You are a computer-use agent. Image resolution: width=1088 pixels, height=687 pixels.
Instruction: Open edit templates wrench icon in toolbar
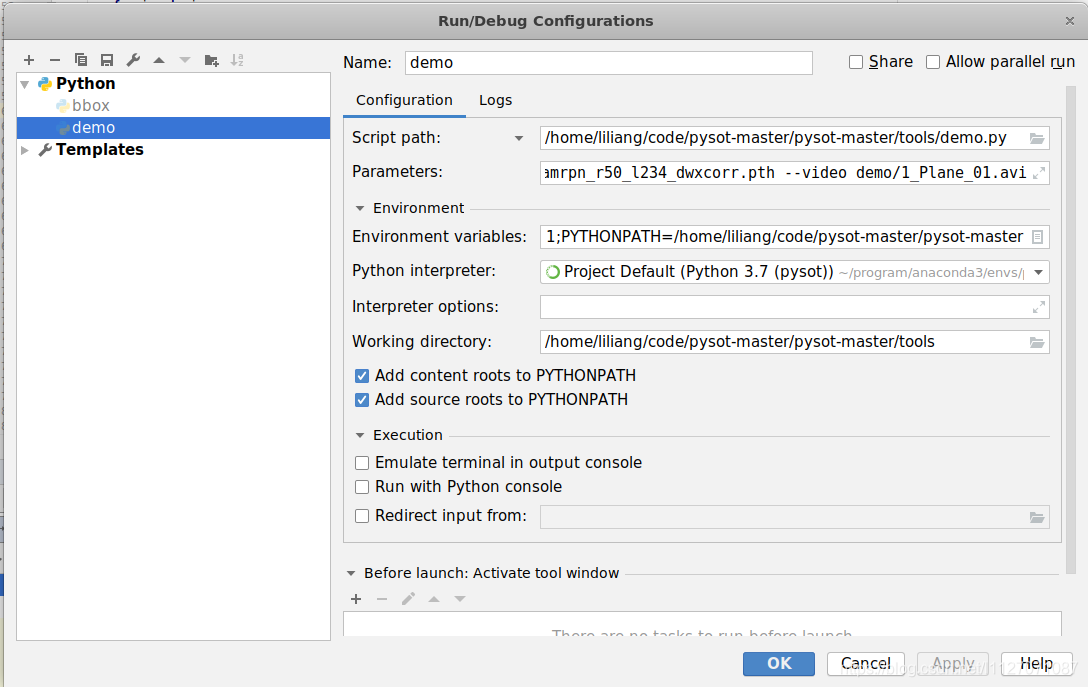tap(133, 60)
